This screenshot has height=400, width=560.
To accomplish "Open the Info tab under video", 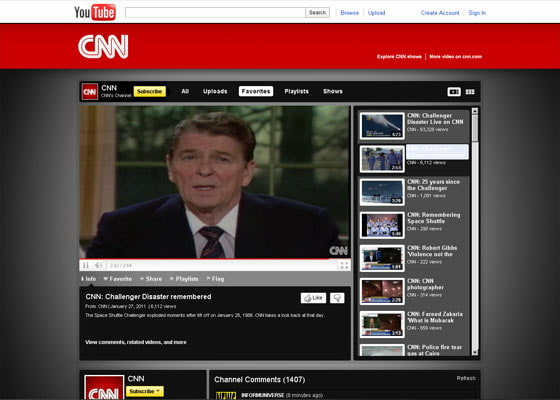I will (89, 279).
